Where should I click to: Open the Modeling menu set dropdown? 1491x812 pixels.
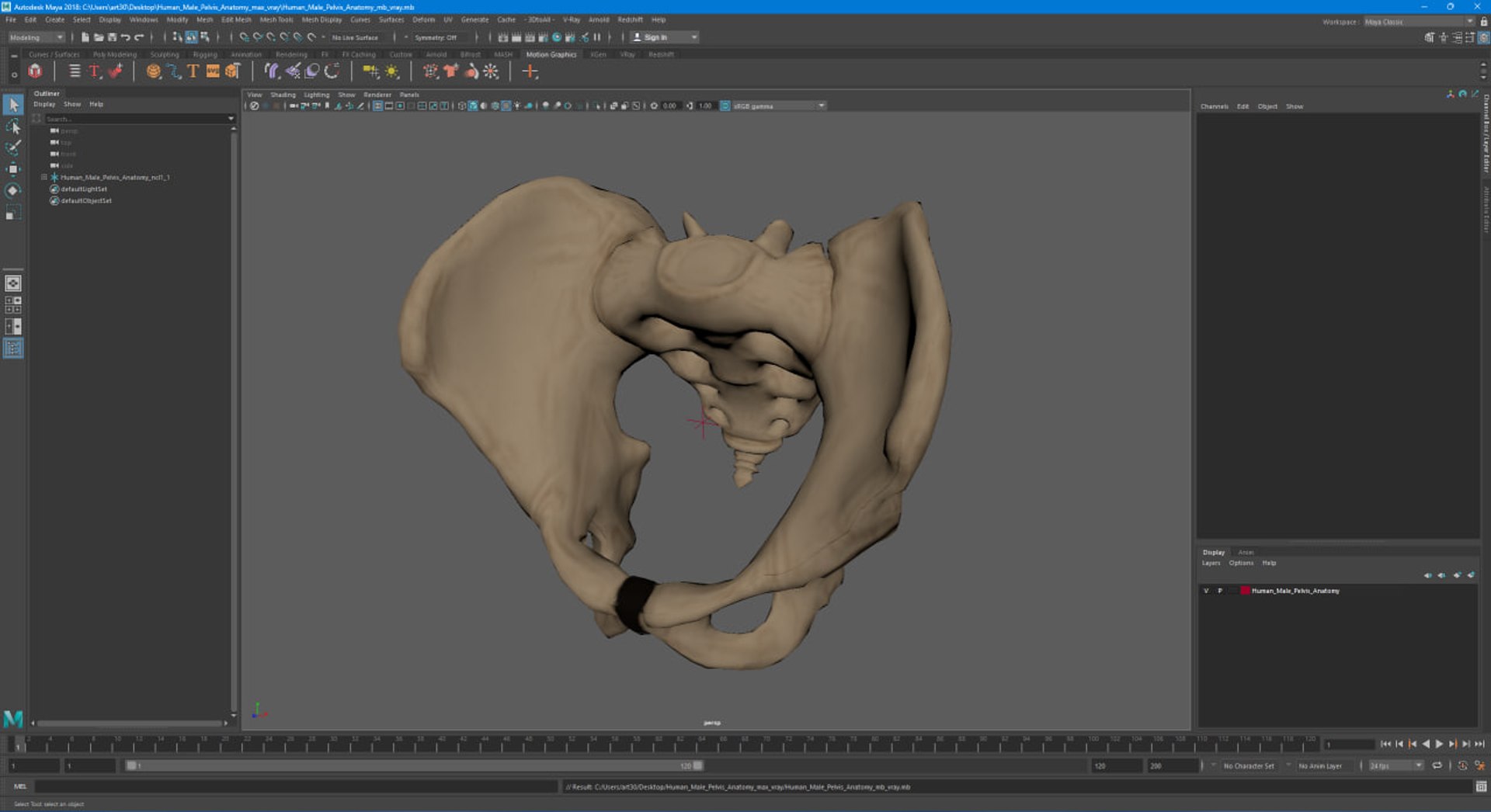[36, 37]
